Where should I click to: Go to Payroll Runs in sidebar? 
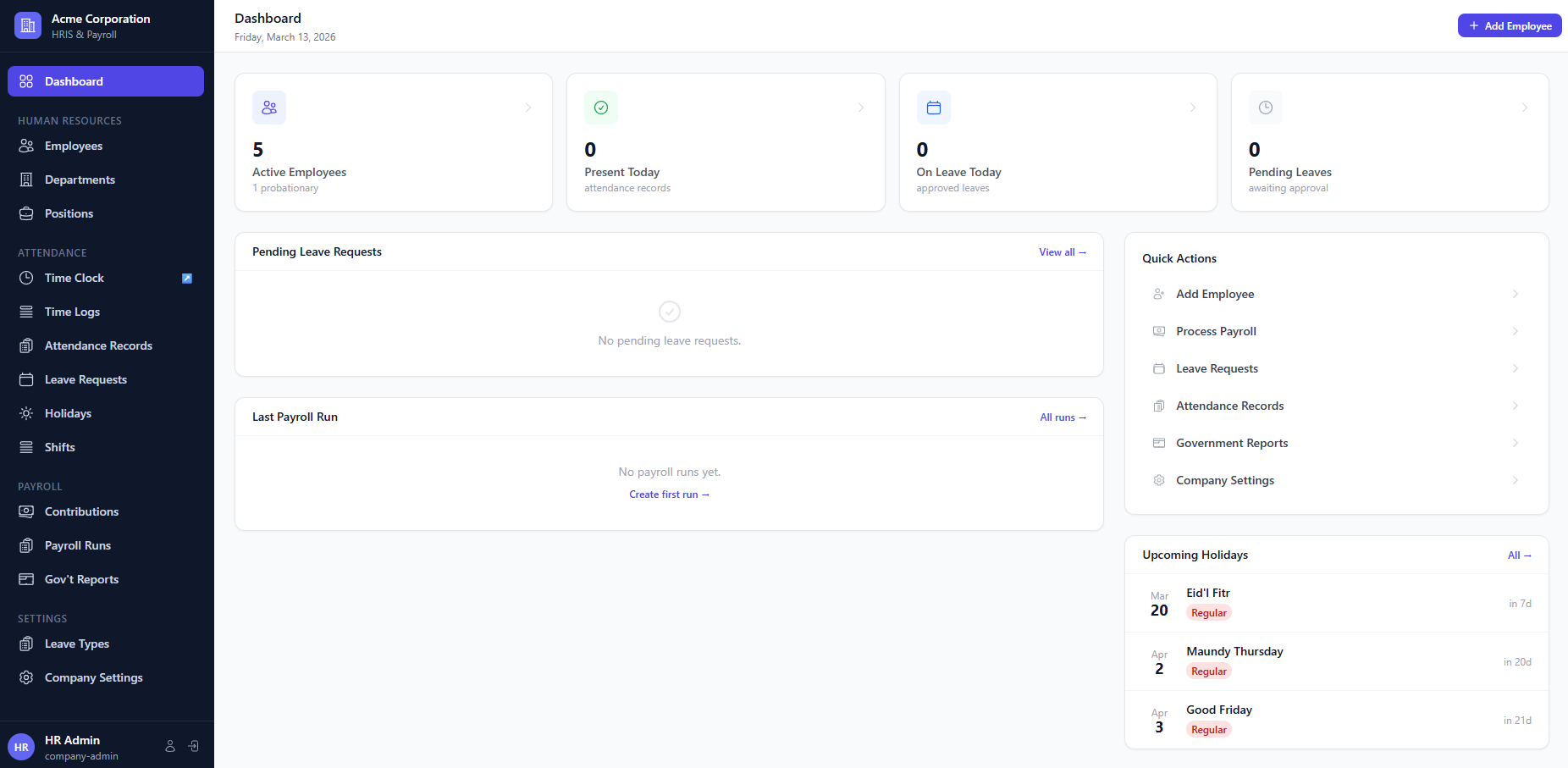click(x=78, y=545)
